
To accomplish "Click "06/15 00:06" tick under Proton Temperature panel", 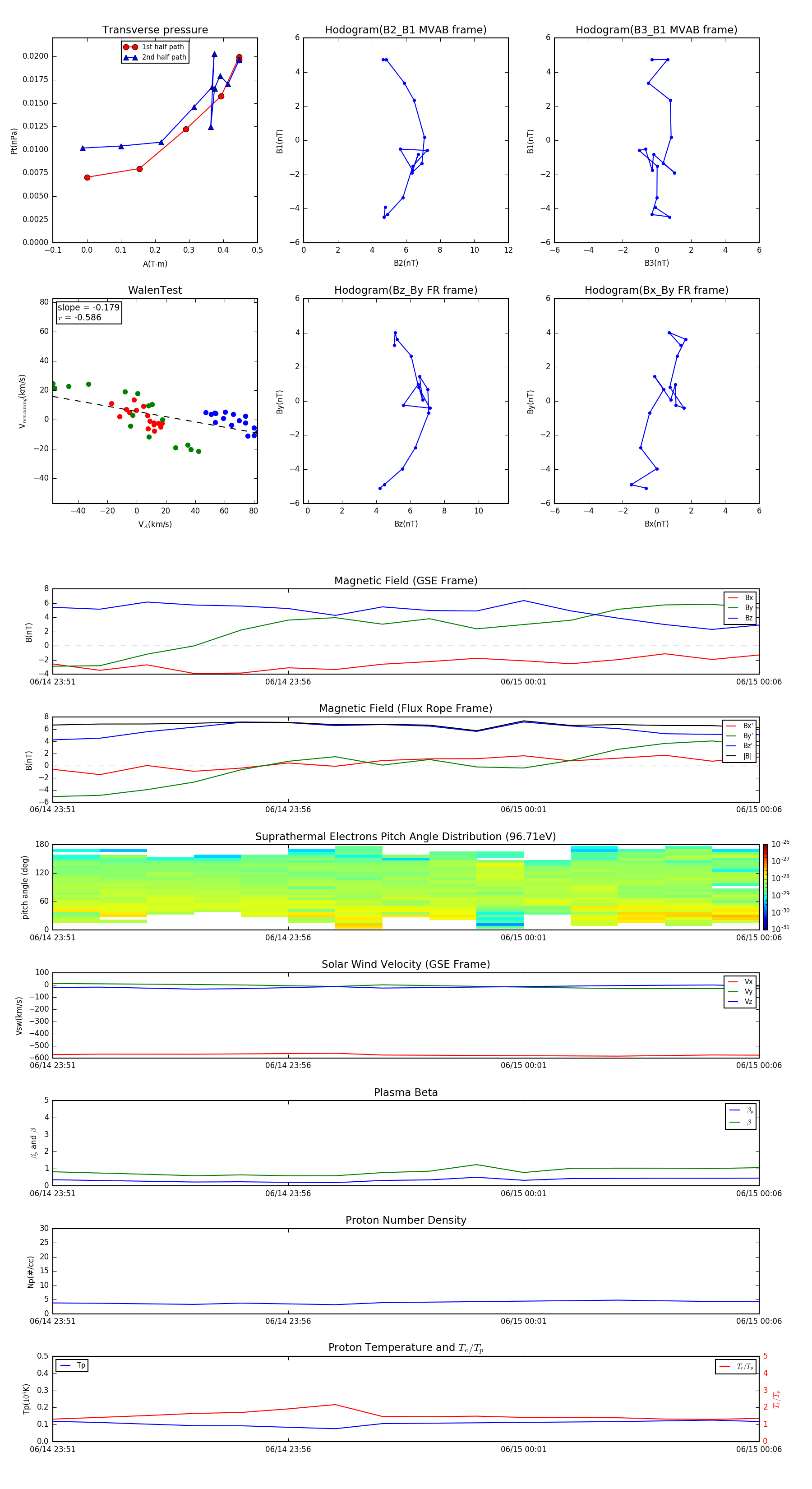I will (759, 1449).
